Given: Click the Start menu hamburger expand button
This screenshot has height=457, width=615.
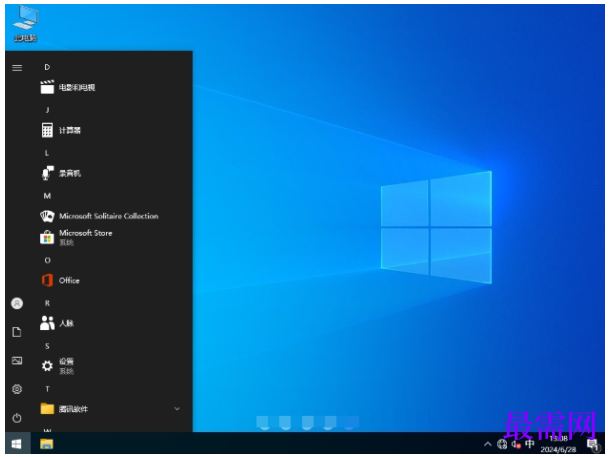Looking at the screenshot, I should pyautogui.click(x=17, y=68).
